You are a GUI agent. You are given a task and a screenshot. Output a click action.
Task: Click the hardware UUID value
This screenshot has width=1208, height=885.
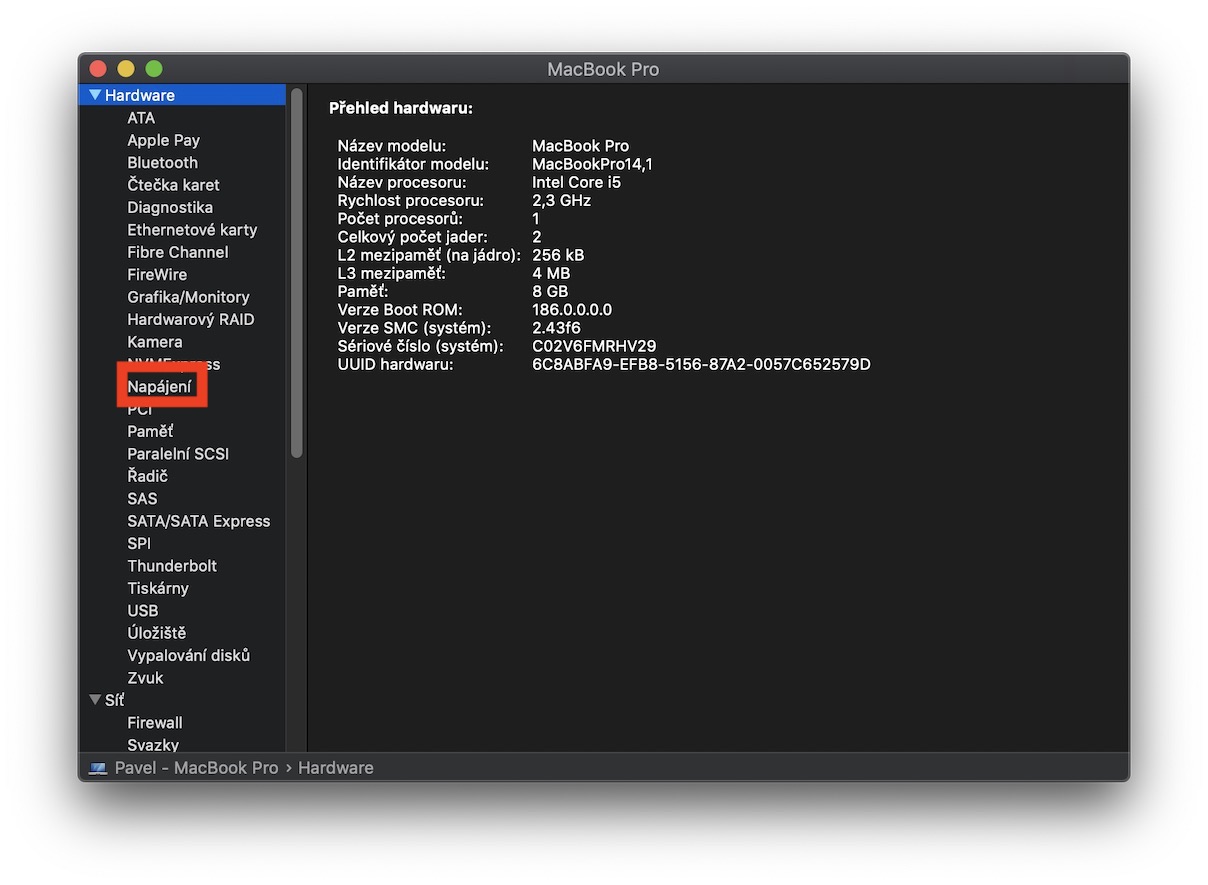tap(701, 364)
